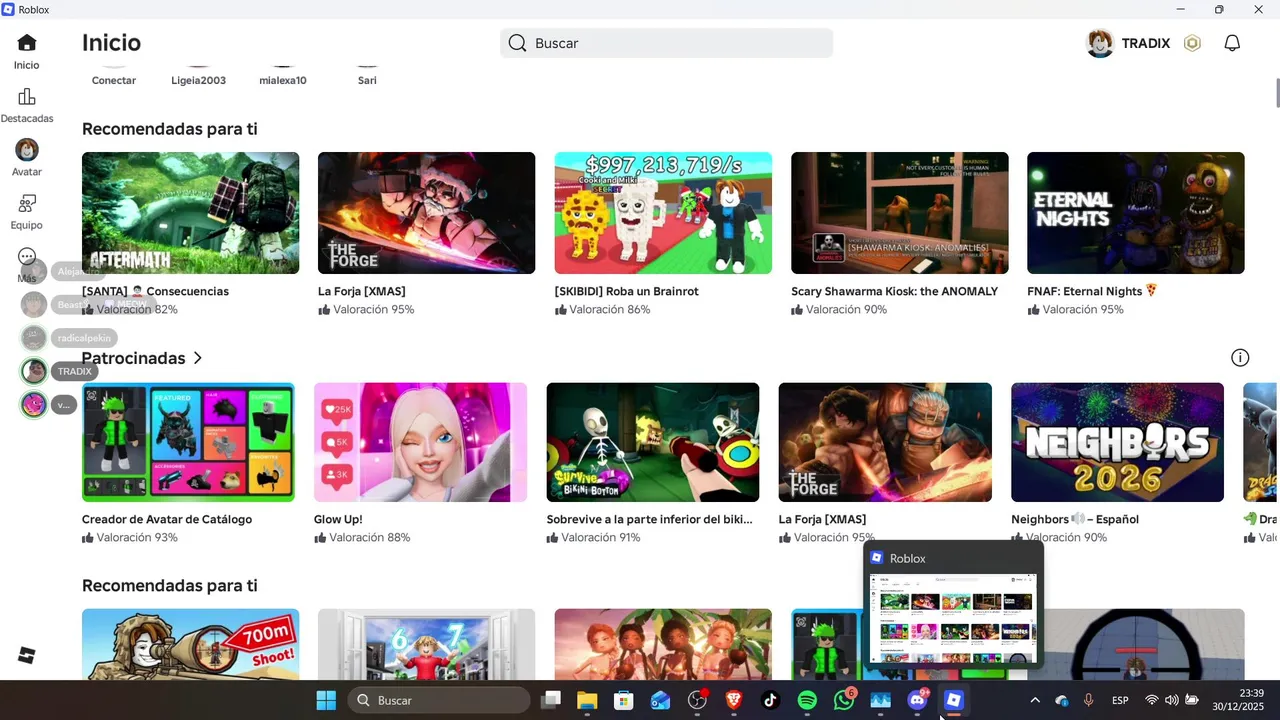Click the Roblox Studio-style logo at sidebar bottom
1280x720 pixels.
(27, 655)
